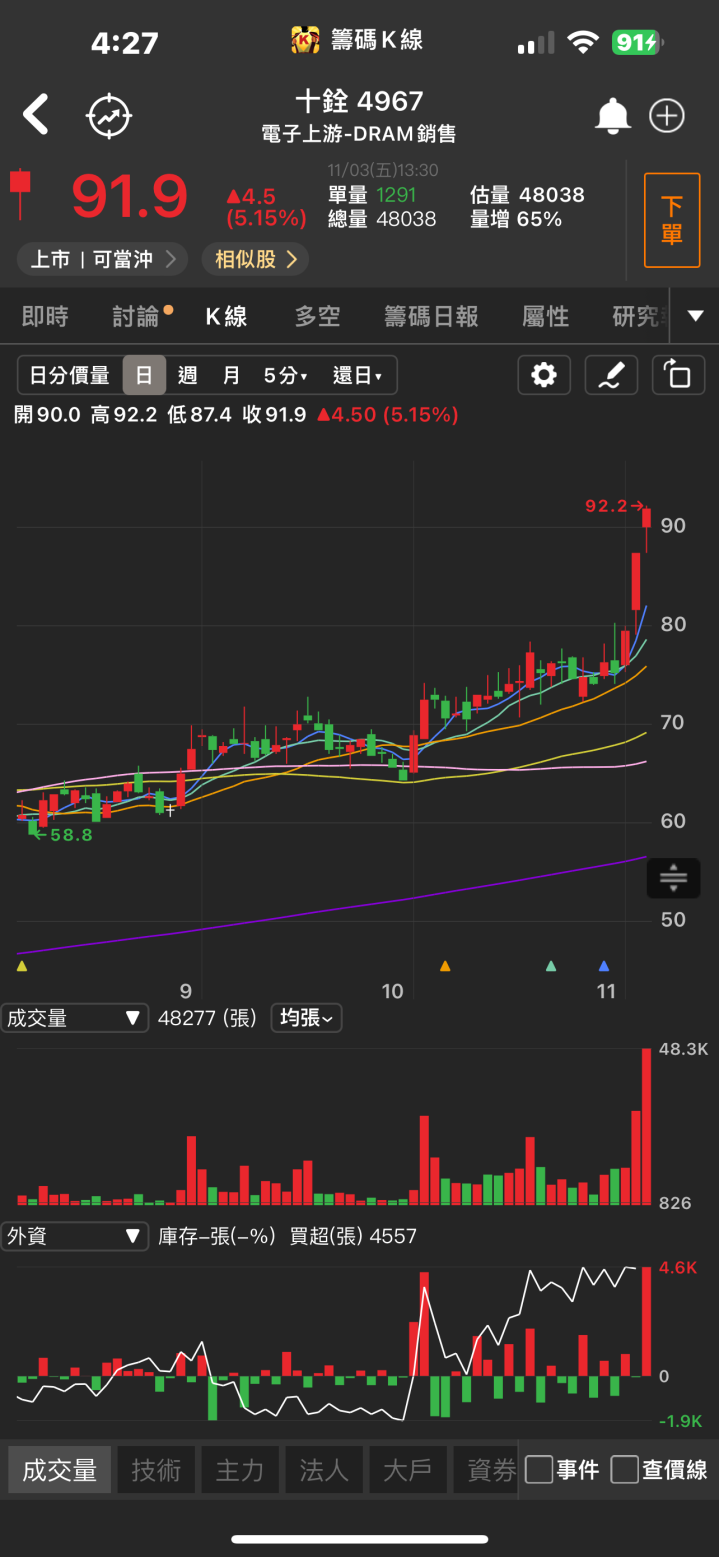Tap the orange triangle event marker
The height and width of the screenshot is (1557, 719).
(x=445, y=966)
